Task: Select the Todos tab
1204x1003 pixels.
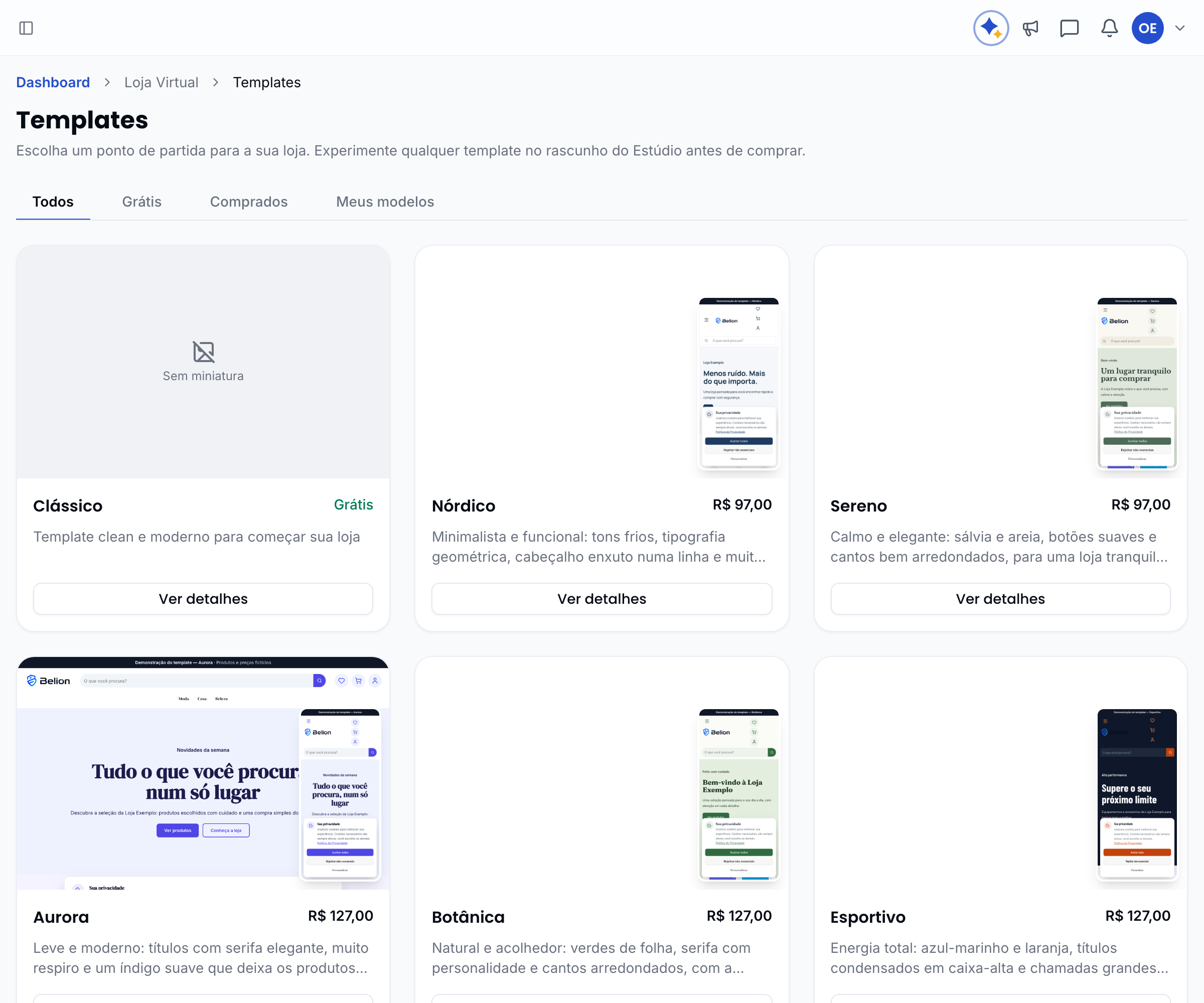Action: (53, 202)
